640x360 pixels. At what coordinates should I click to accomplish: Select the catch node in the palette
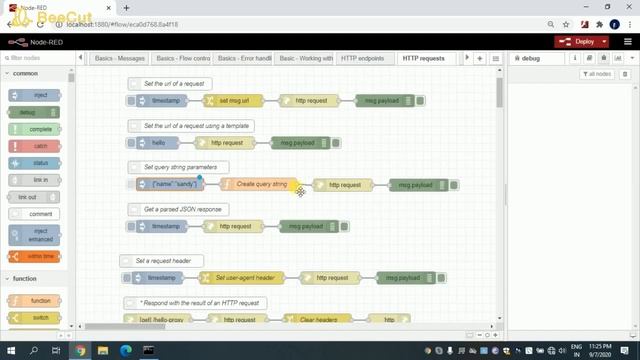(x=34, y=146)
